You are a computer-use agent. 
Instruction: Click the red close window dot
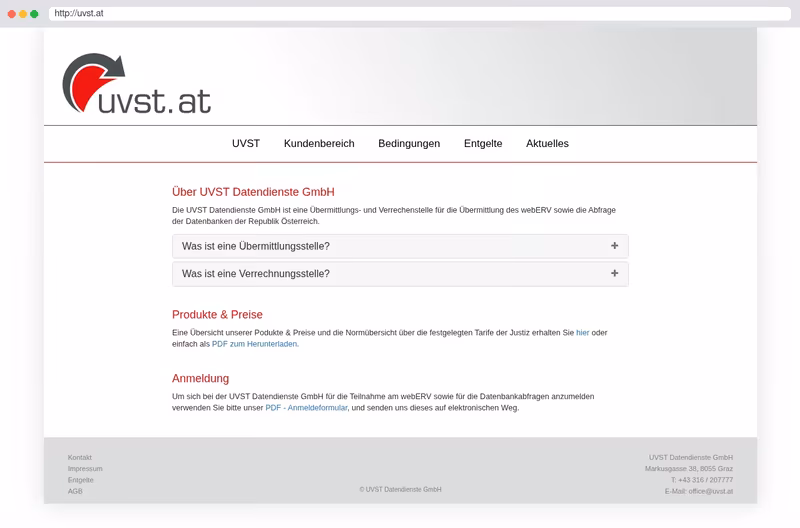click(11, 14)
